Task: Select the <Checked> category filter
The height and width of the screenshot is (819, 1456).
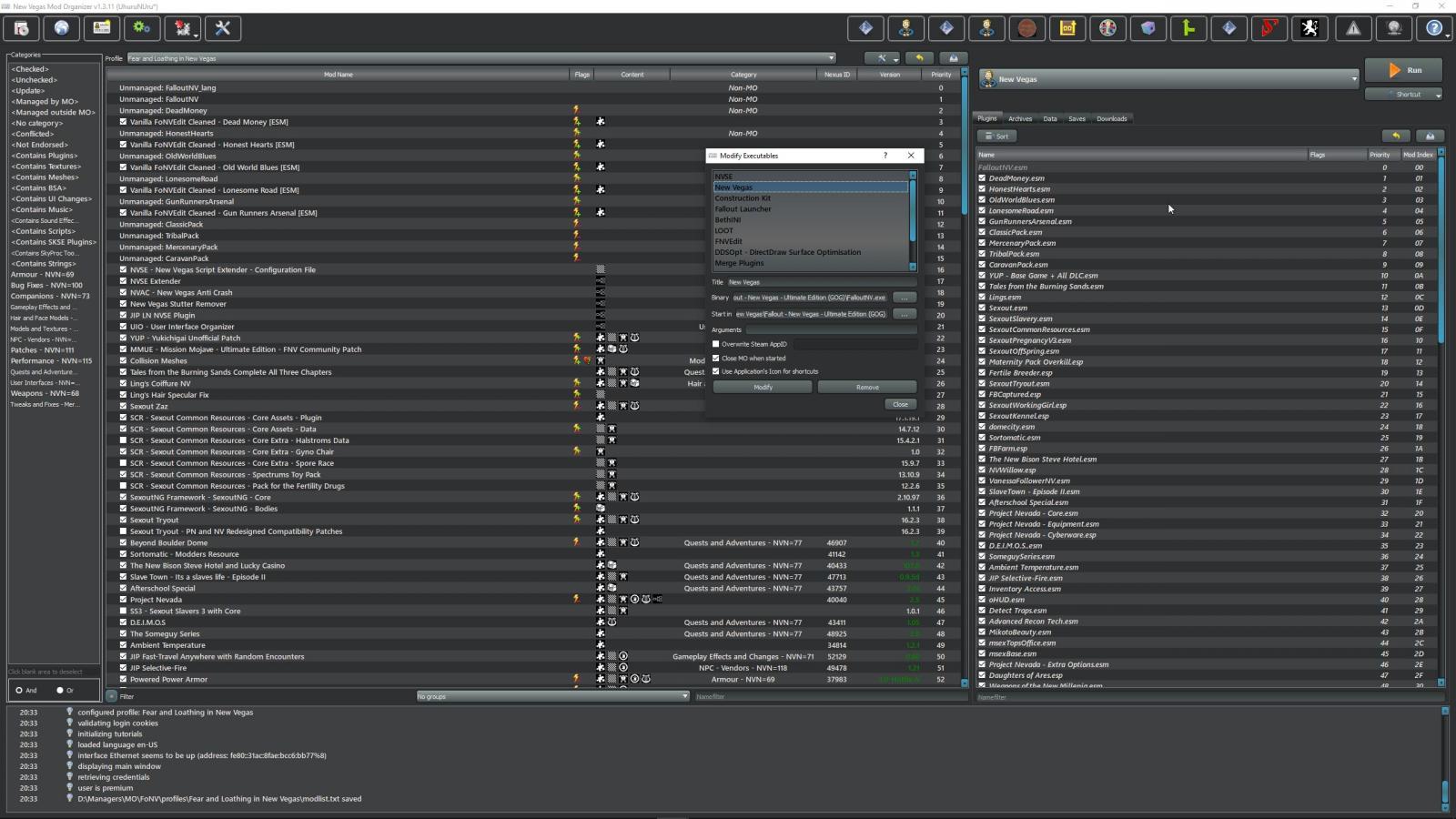Action: coord(30,69)
